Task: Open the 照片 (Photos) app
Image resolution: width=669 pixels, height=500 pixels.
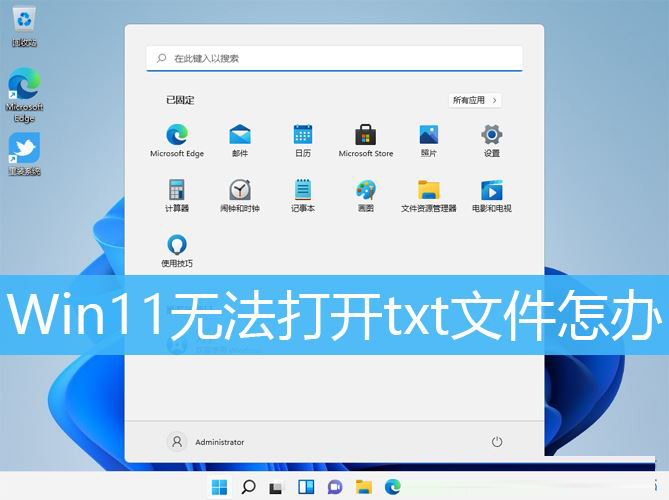Action: click(428, 140)
